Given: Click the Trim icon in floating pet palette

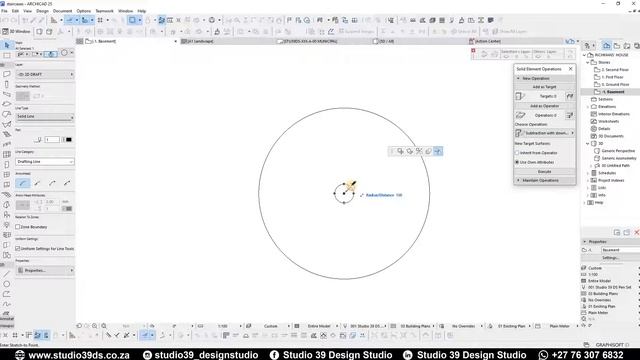Looking at the screenshot, I should click(x=419, y=151).
